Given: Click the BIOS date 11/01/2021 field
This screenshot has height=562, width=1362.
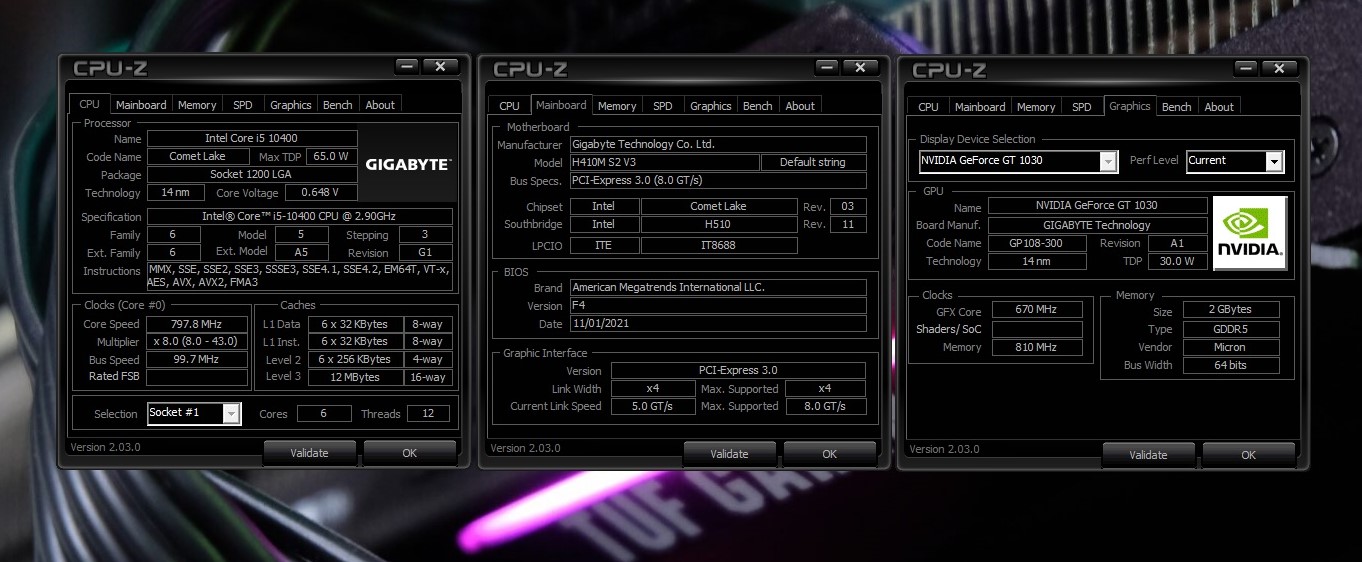Looking at the screenshot, I should pyautogui.click(x=718, y=324).
